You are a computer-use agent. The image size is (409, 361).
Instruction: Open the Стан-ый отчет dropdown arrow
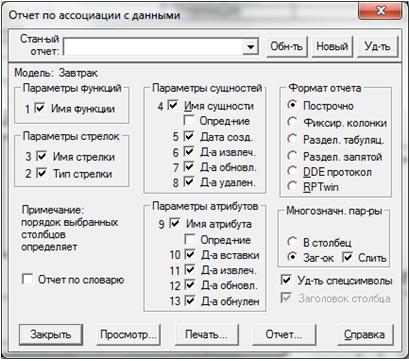[251, 47]
